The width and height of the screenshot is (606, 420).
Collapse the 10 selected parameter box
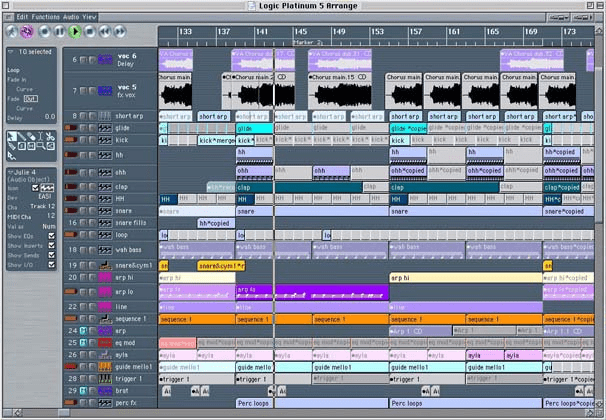11,52
